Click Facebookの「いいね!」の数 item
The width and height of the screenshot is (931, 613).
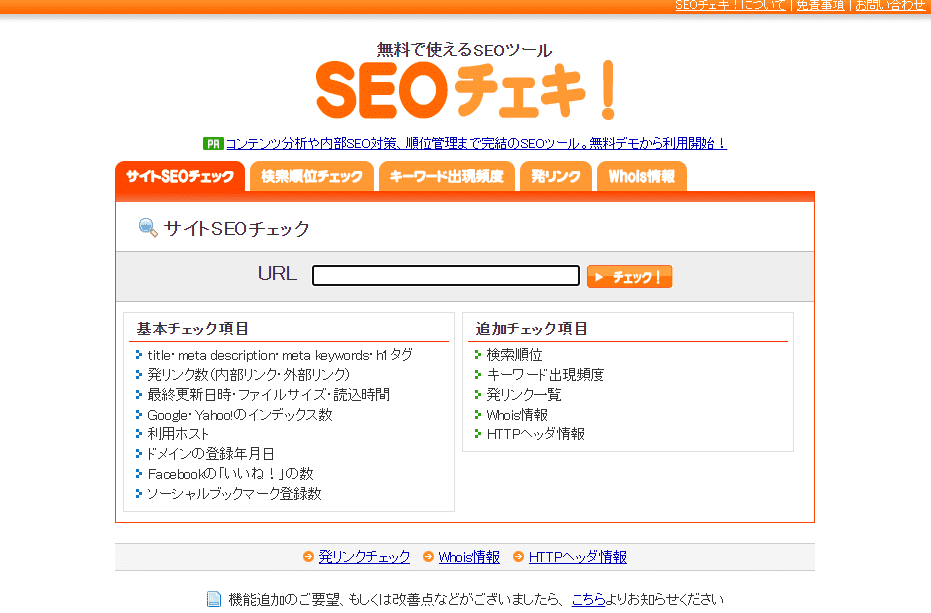(x=230, y=473)
